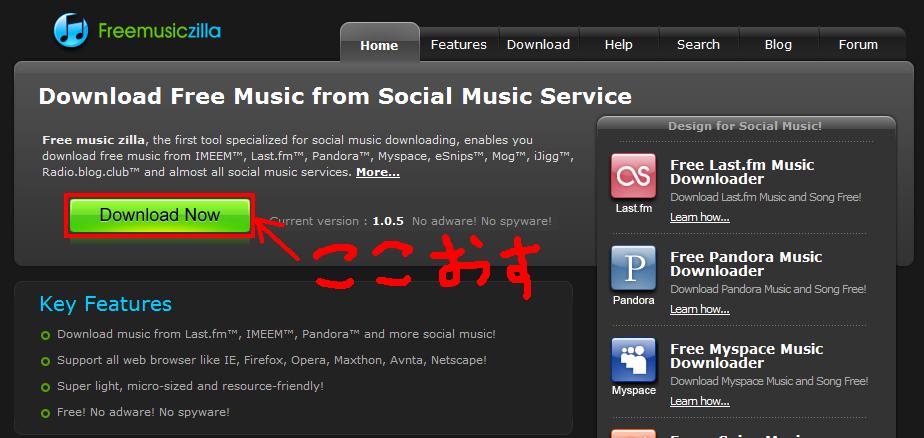Click Support all web browser feature line

(x=272, y=360)
